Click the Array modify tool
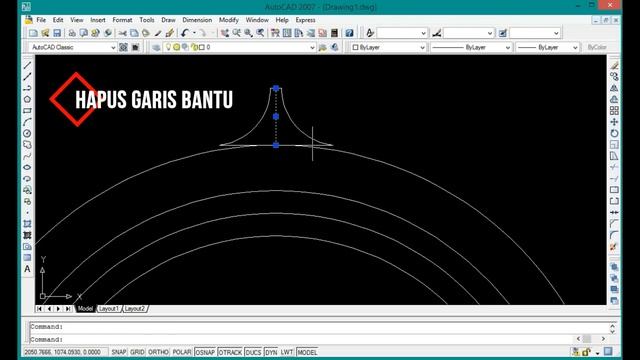 coord(614,111)
